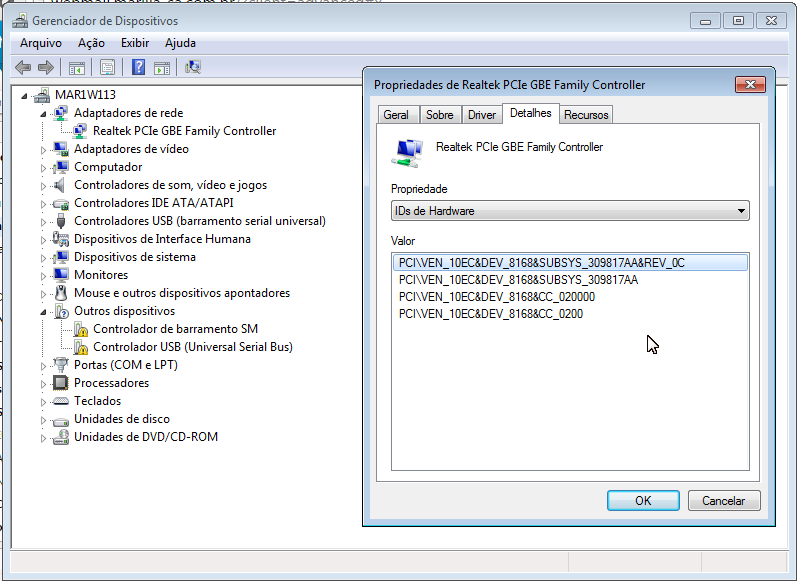This screenshot has width=797, height=581.
Task: Switch to the Driver tab
Action: click(x=482, y=115)
